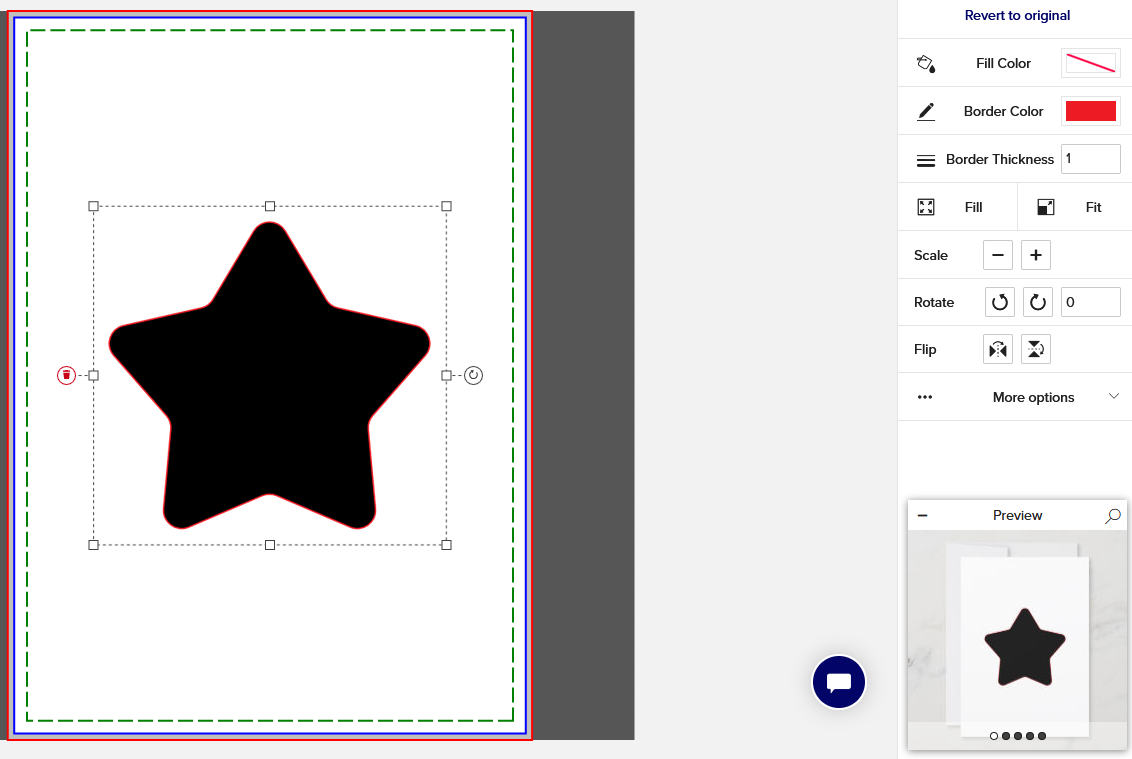Click the Revert to original link
The width and height of the screenshot is (1132, 759).
coord(1016,15)
